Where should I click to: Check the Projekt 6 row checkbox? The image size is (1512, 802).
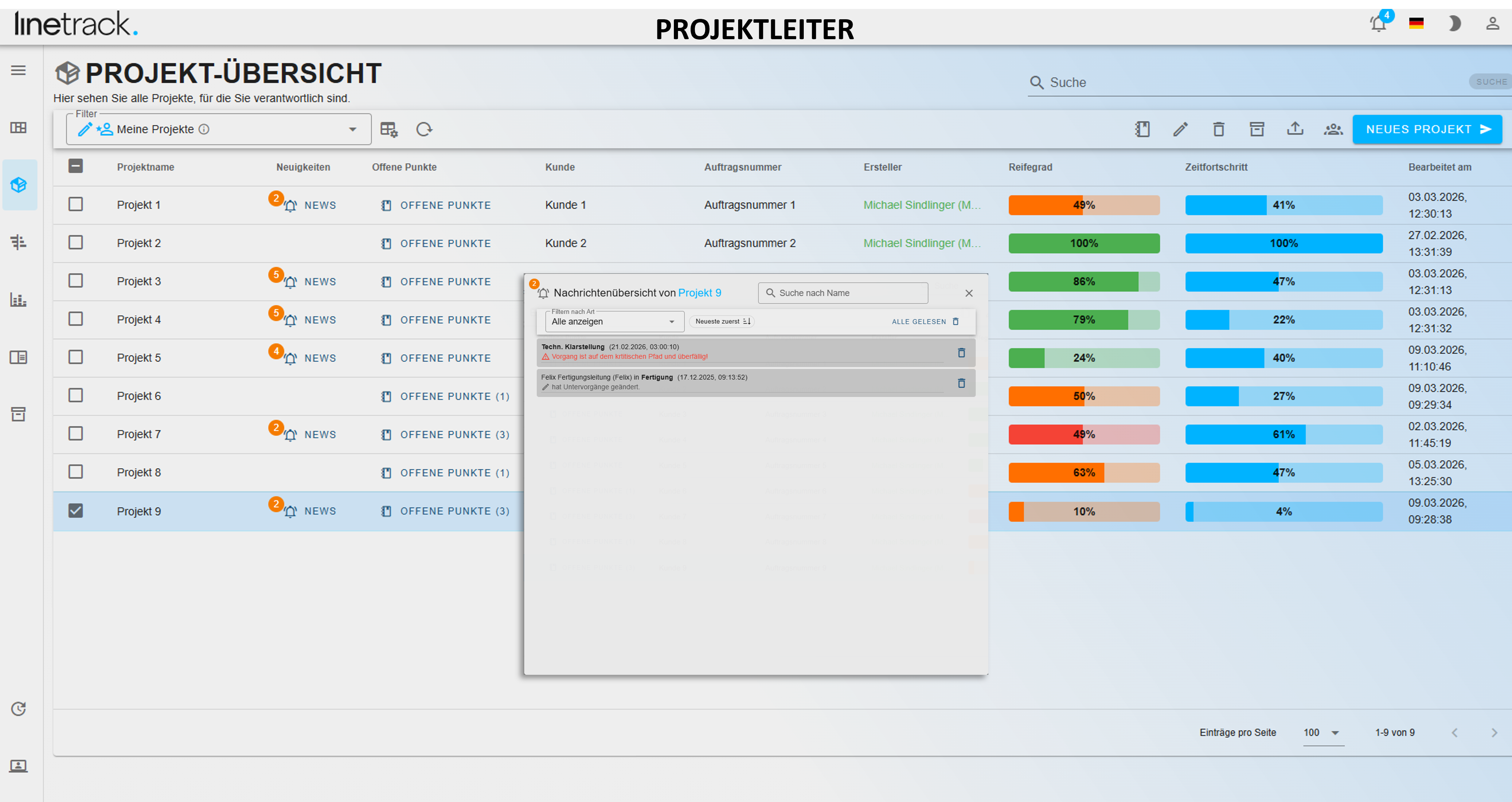[x=76, y=395]
